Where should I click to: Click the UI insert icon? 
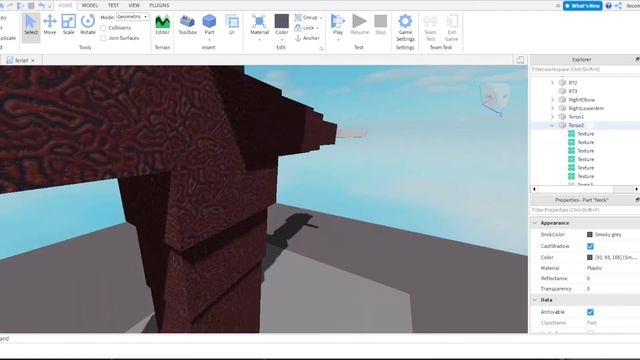coord(232,25)
